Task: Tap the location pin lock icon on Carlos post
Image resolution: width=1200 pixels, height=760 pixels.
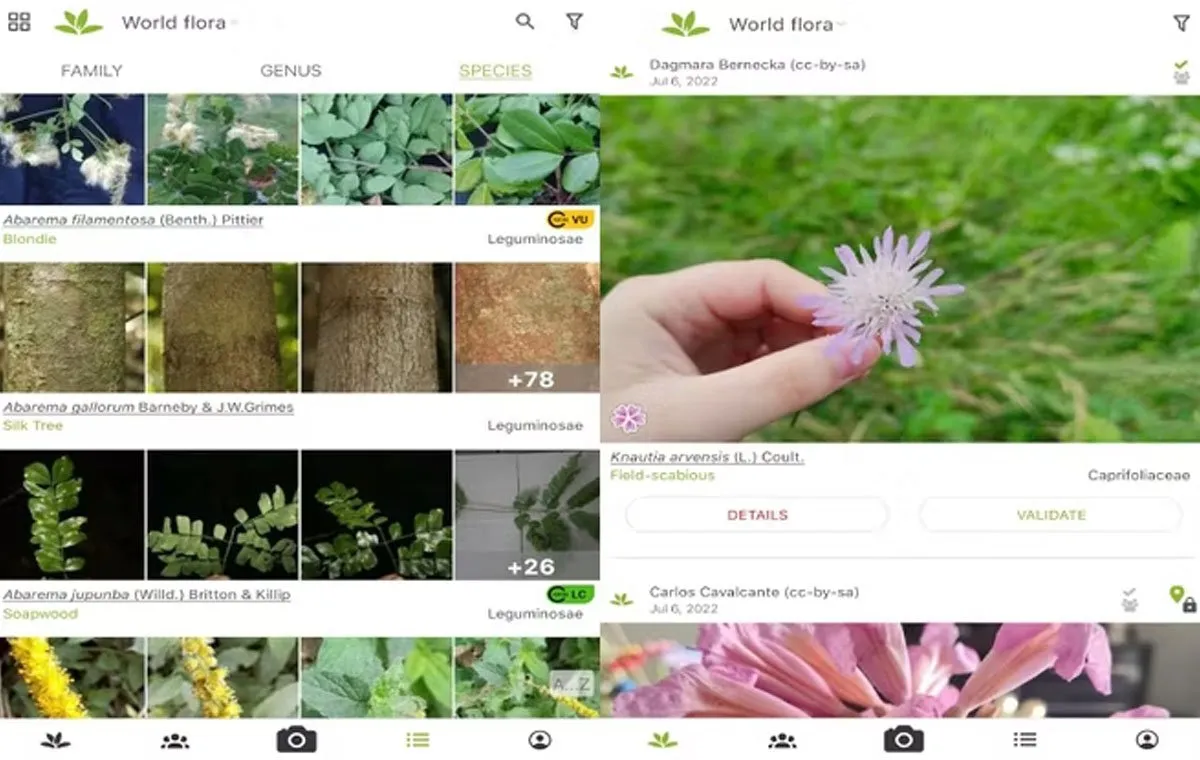Action: click(1182, 598)
